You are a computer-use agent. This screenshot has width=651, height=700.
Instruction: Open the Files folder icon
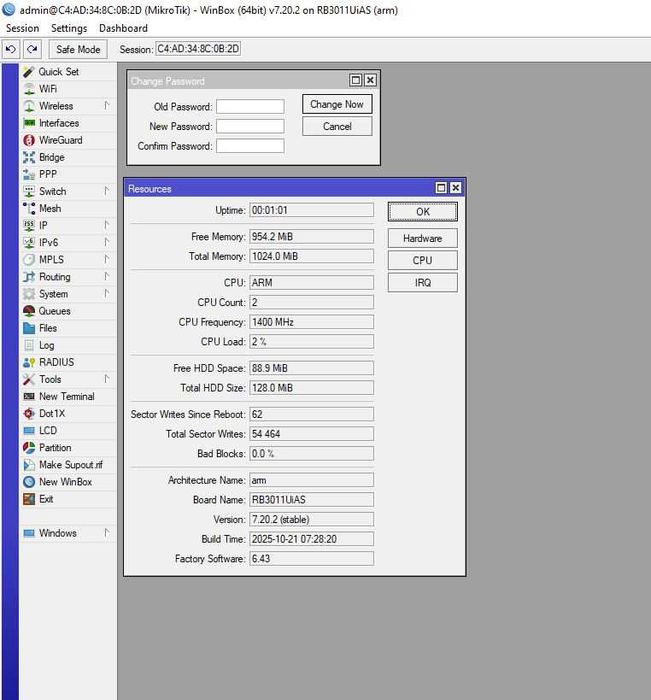tap(29, 328)
